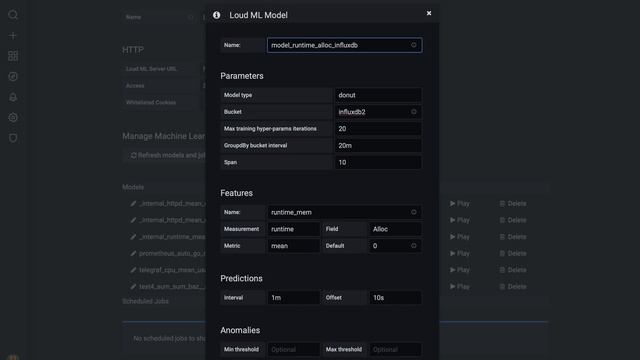640x360 pixels.
Task: Edit the Measurement runtime field
Action: 293,229
